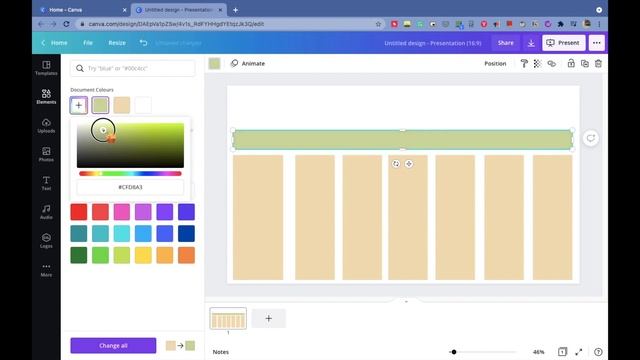This screenshot has width=640, height=360.
Task: Select the pink default colour swatch
Action: point(122,212)
